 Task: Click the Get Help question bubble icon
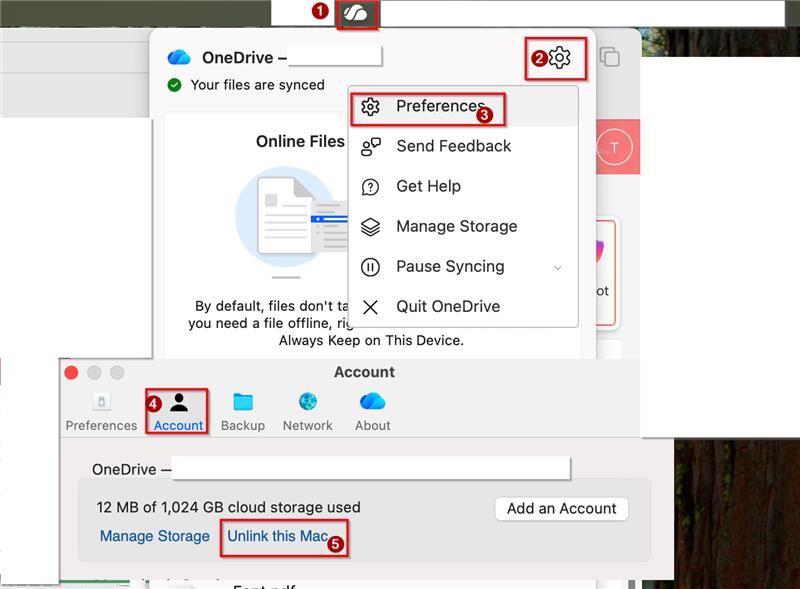(370, 187)
